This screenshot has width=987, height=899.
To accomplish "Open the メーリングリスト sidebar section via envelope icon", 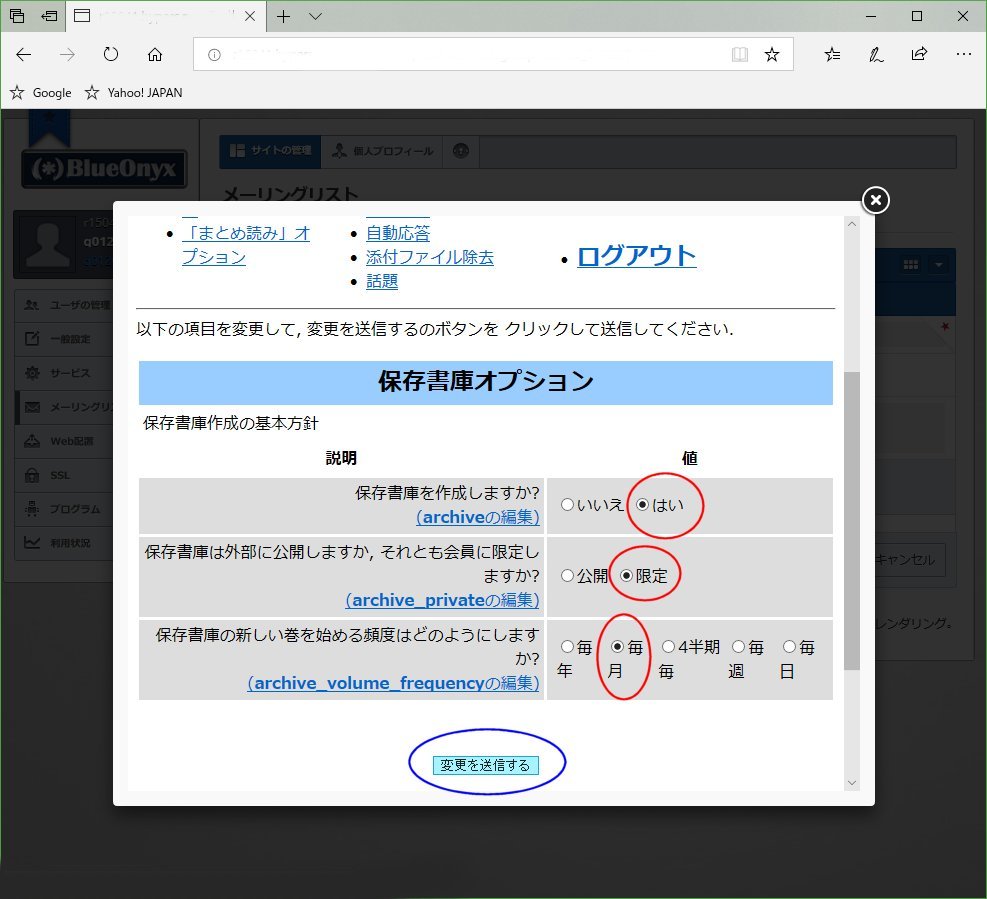I will 30,406.
